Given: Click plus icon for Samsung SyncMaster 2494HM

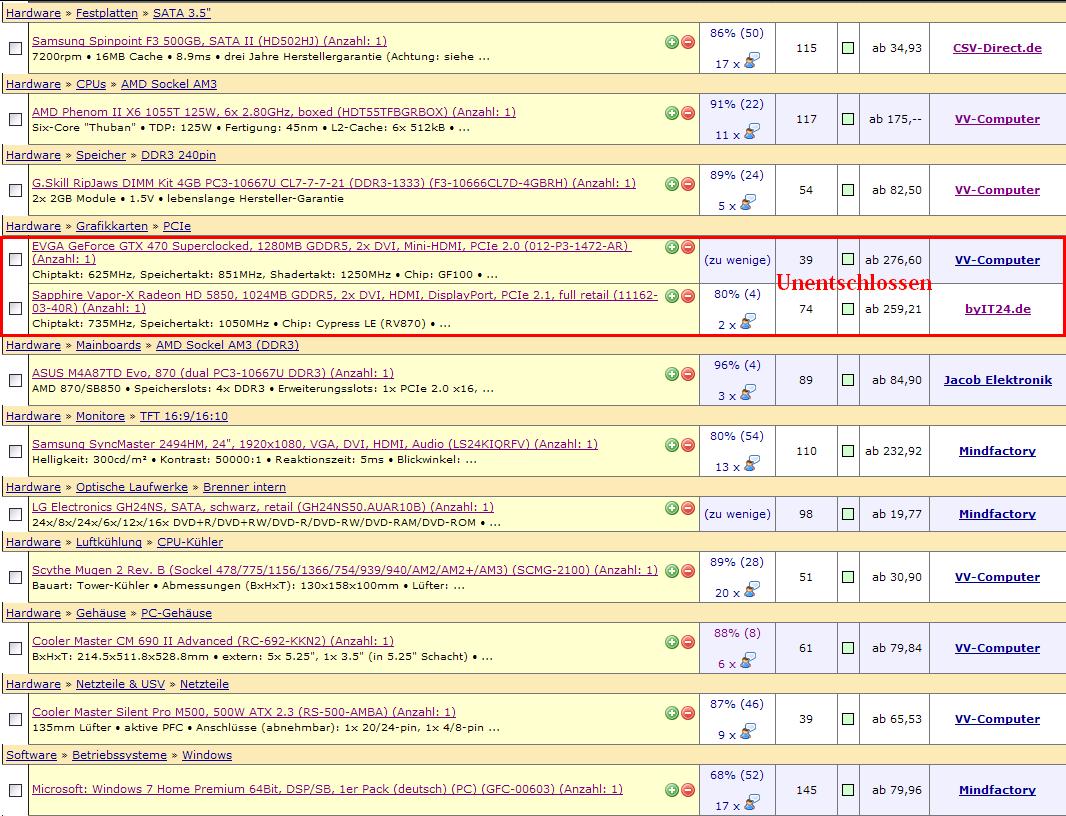Looking at the screenshot, I should click(672, 445).
